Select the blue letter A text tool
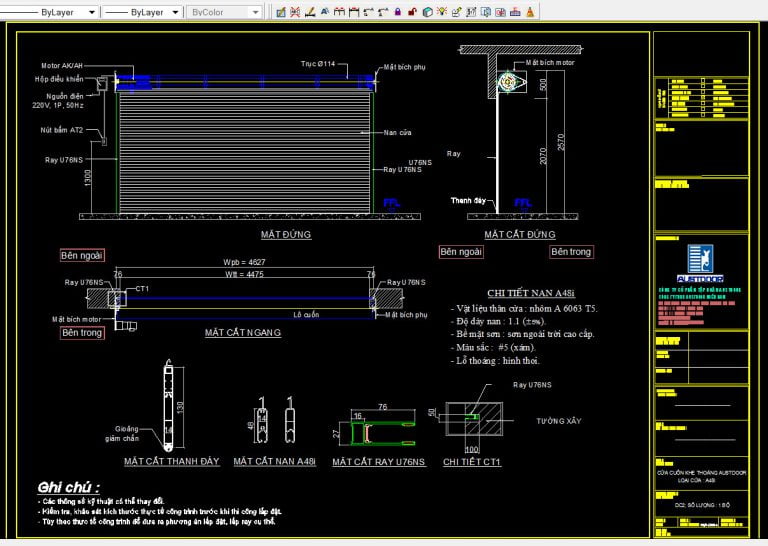Image resolution: width=768 pixels, height=546 pixels. pyautogui.click(x=324, y=12)
